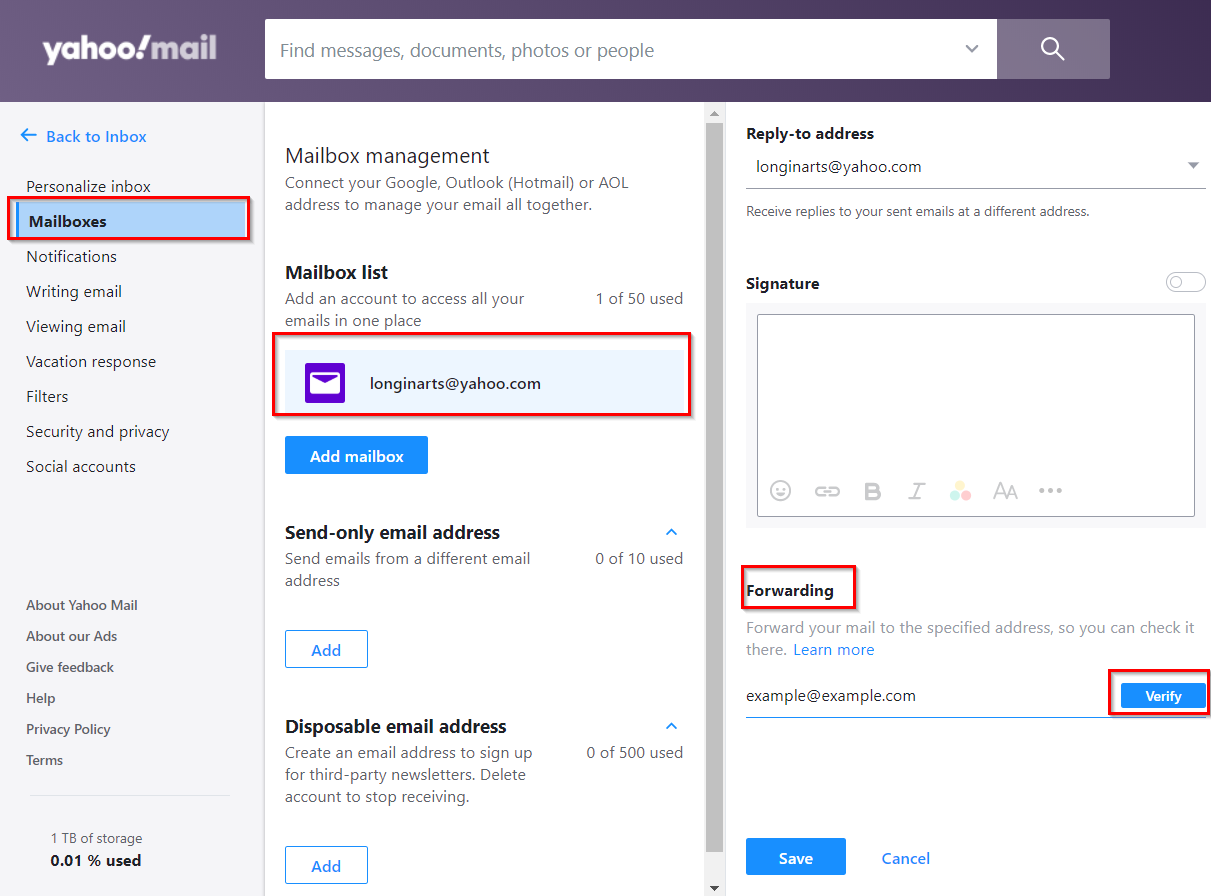
Task: Insert an emoji in the signature
Action: 781,490
